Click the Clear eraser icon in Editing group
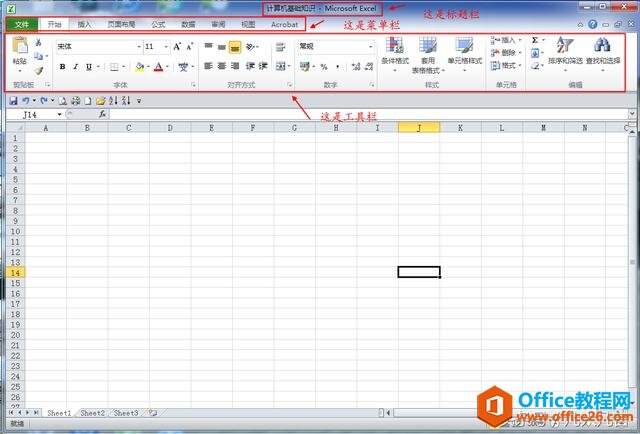The height and width of the screenshot is (434, 640). [x=535, y=66]
